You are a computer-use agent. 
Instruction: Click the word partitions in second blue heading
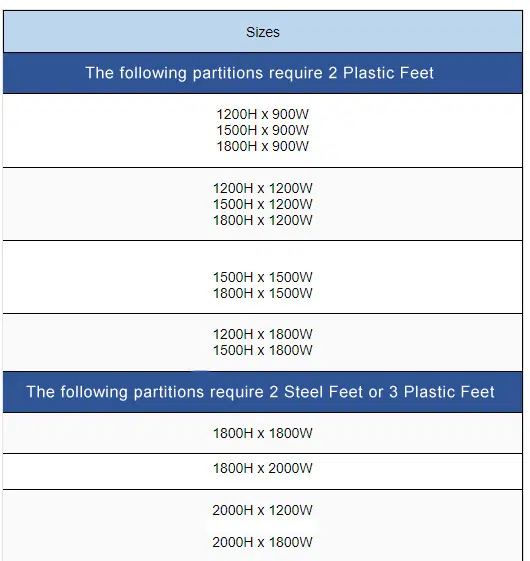pos(169,392)
